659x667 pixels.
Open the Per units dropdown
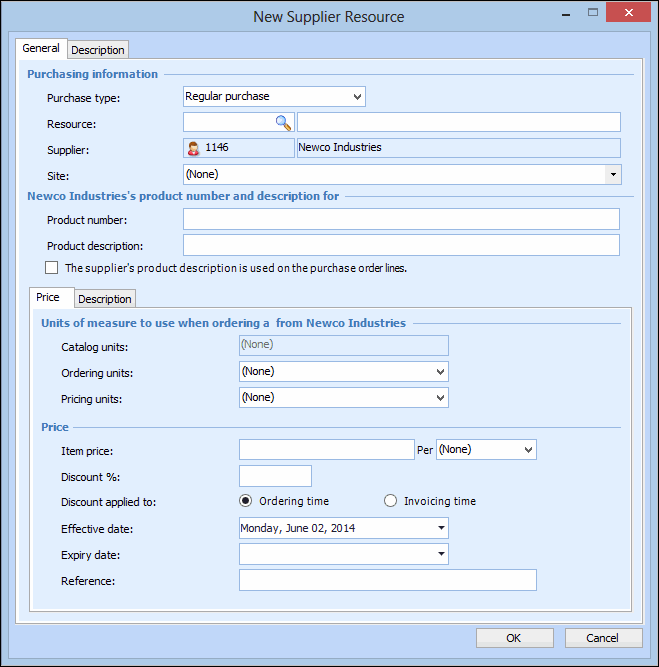tap(527, 450)
